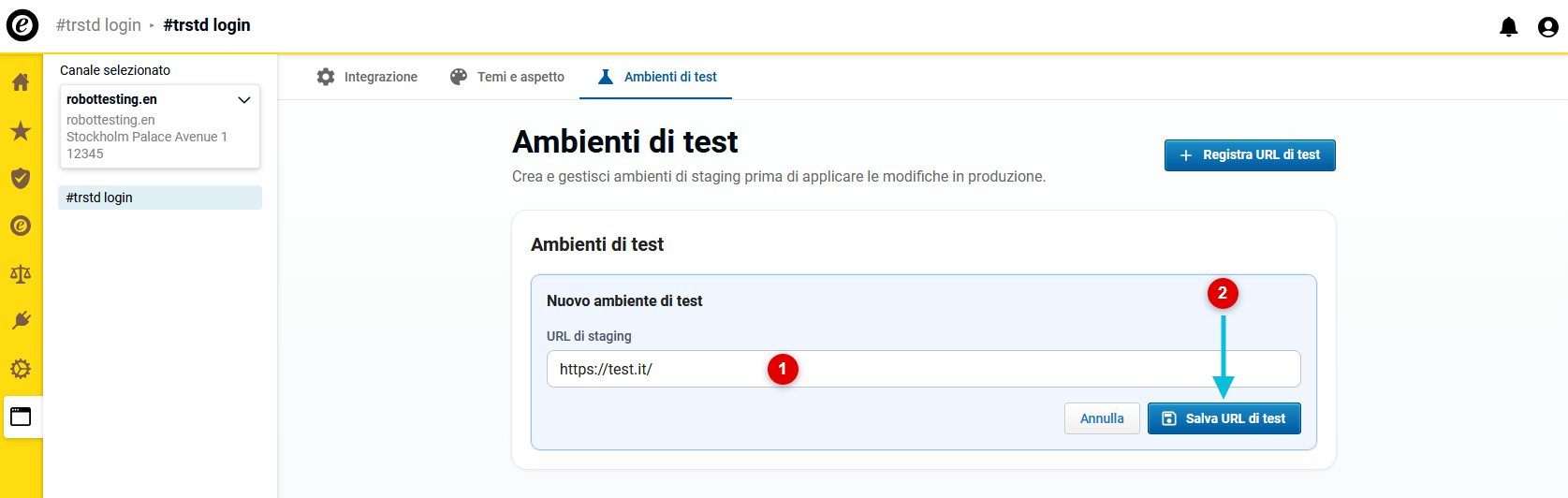The image size is (1568, 498).
Task: Click the Canale selezionato label
Action: coord(115,70)
